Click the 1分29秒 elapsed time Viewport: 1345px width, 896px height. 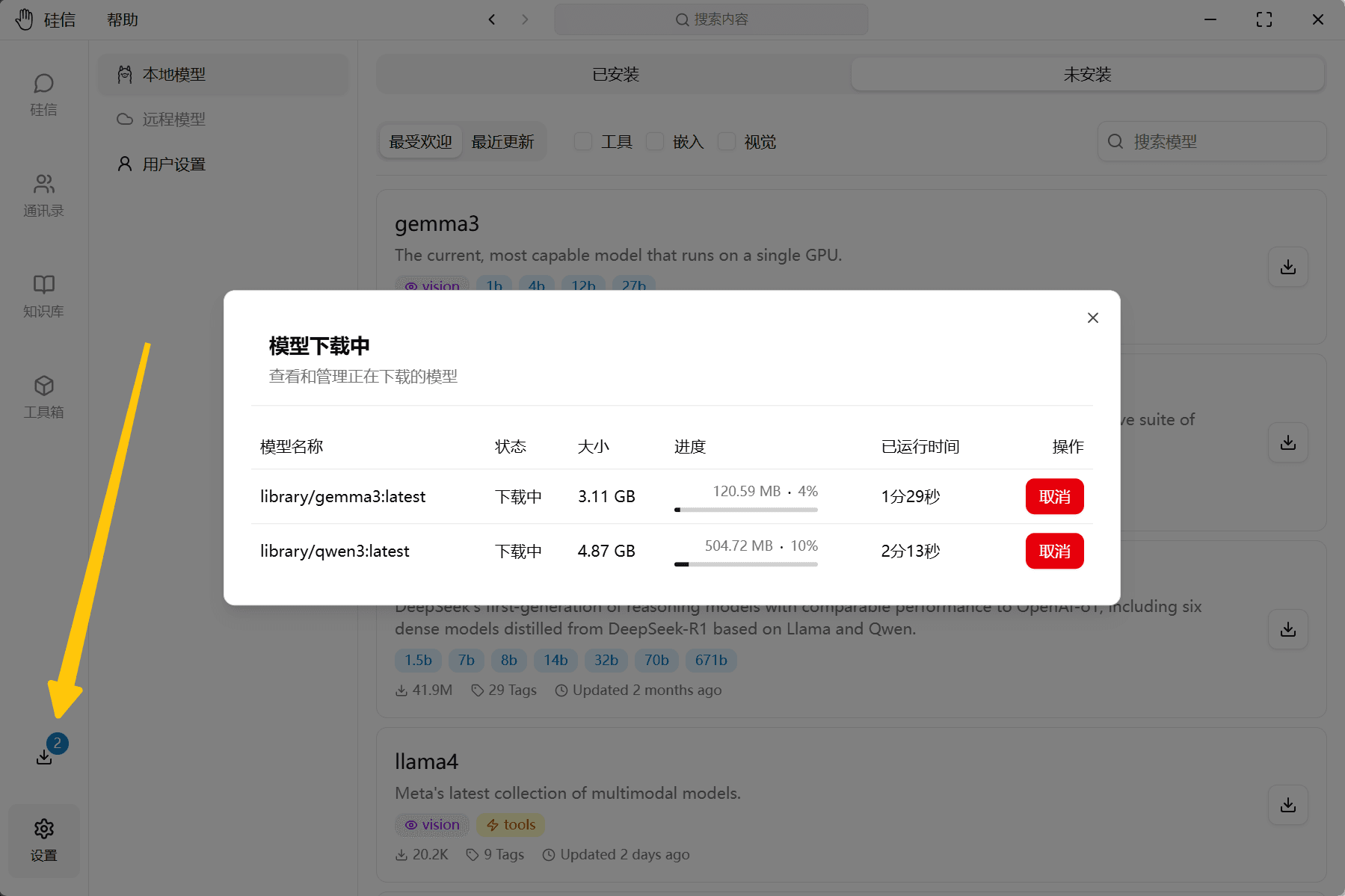(911, 496)
